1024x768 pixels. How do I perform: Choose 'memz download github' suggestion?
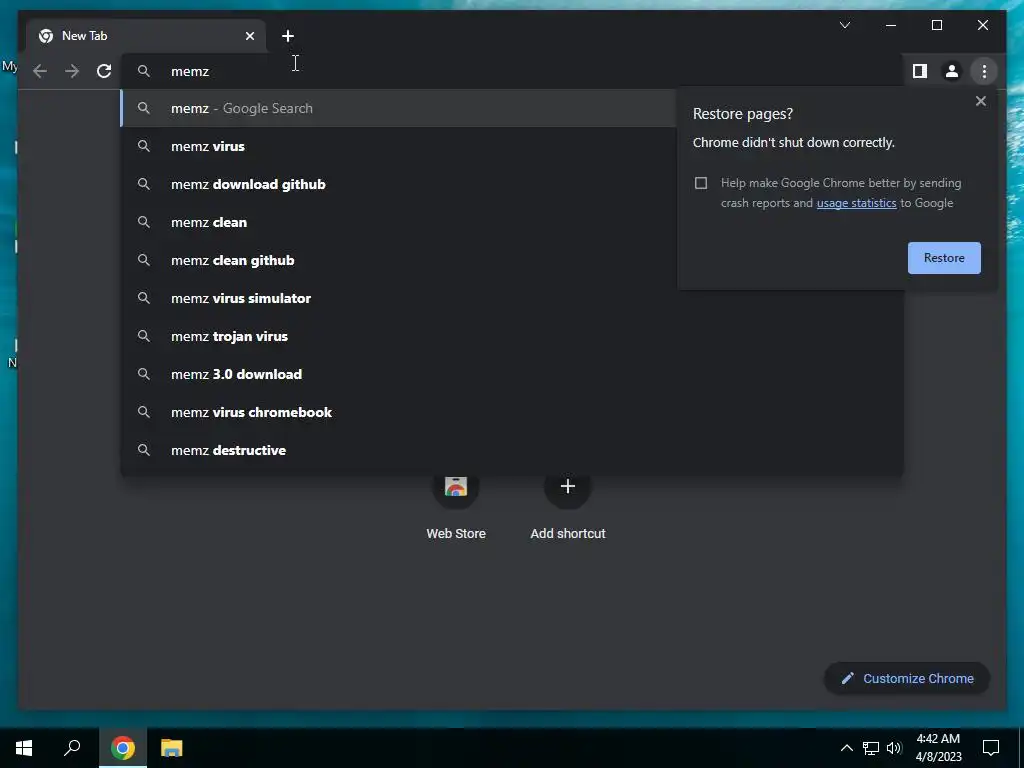(398, 184)
